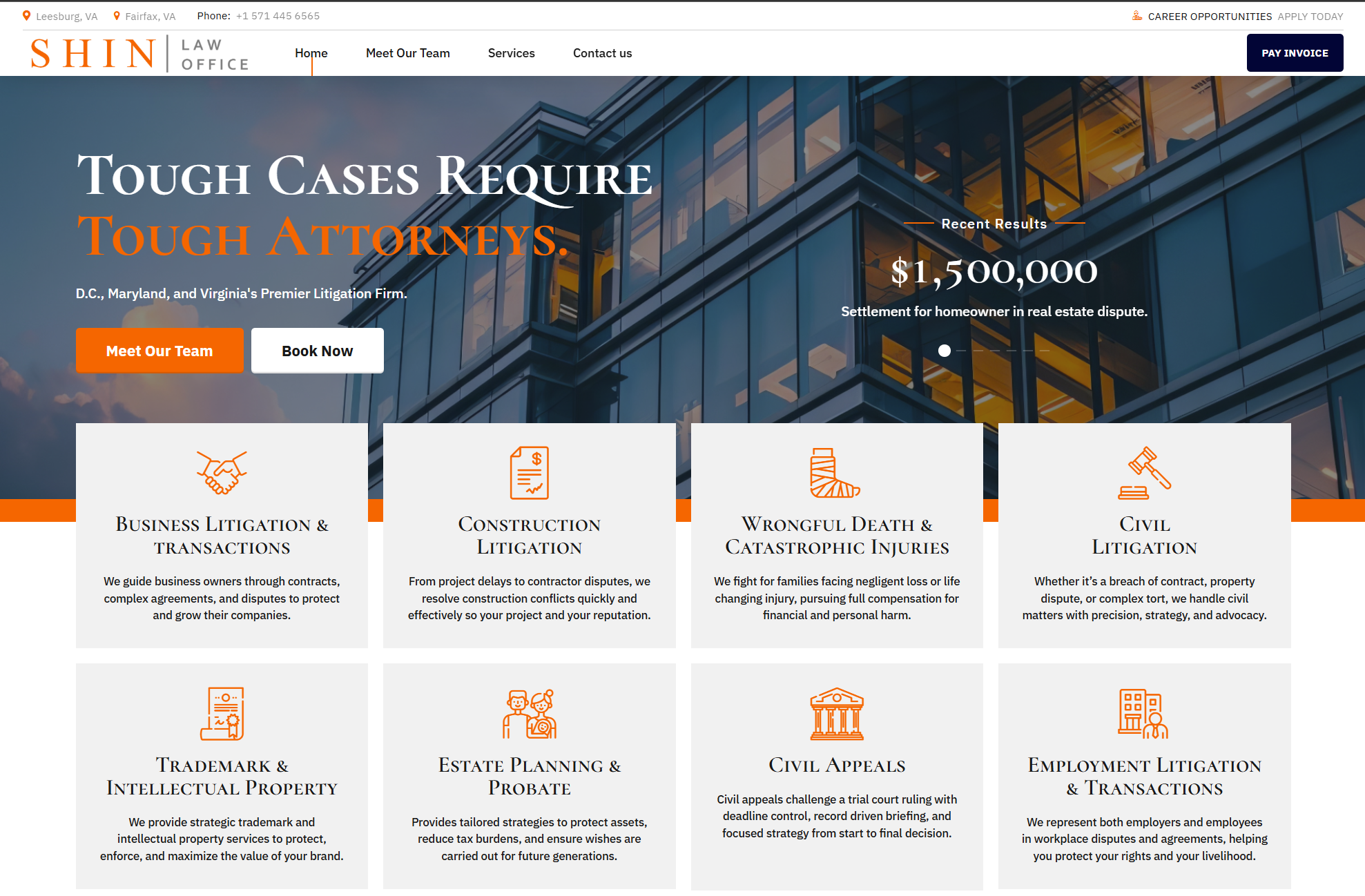Select the invoice document icon above Construction Litigation
Image resolution: width=1365 pixels, height=896 pixels.
[529, 474]
